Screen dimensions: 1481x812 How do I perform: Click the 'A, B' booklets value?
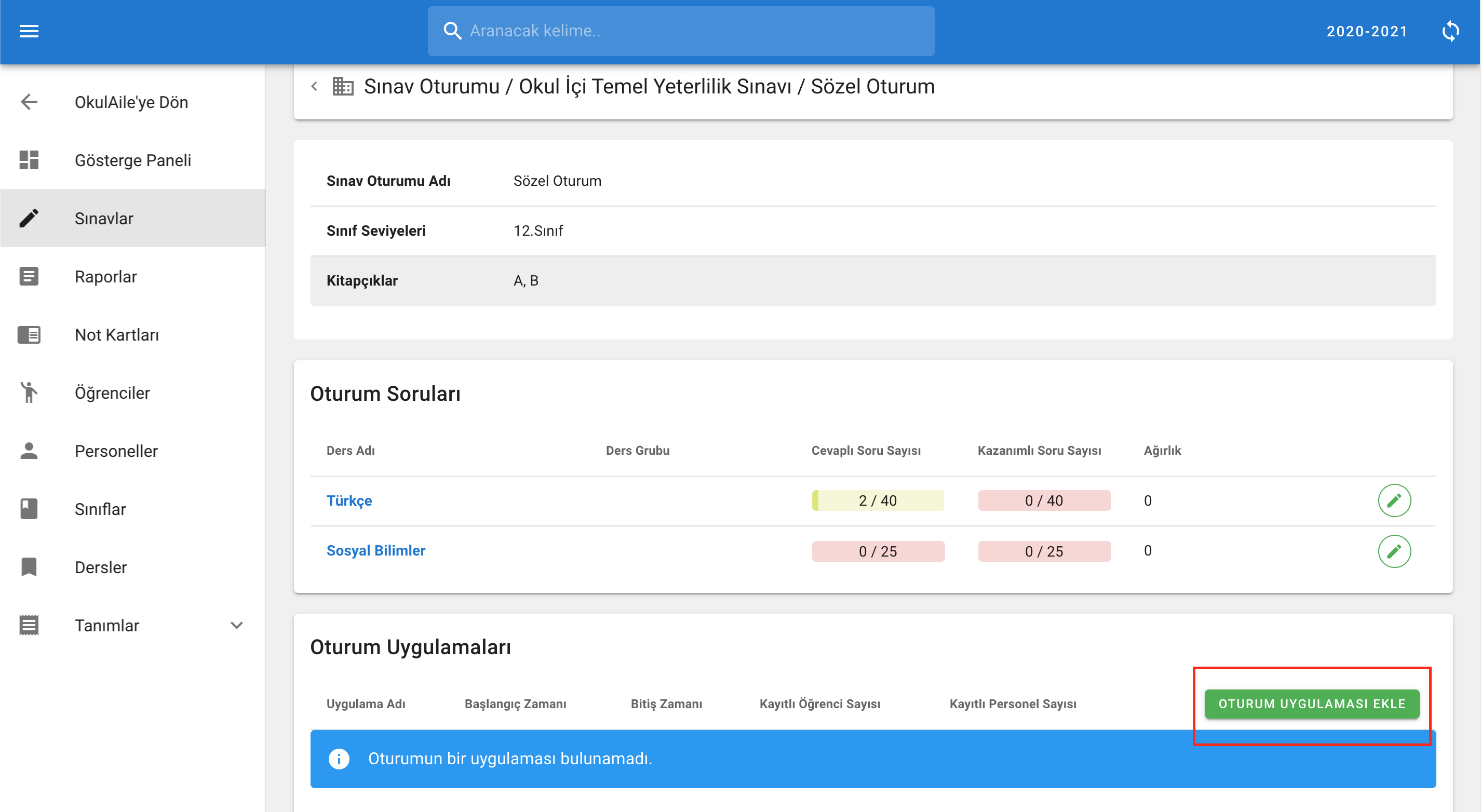526,280
